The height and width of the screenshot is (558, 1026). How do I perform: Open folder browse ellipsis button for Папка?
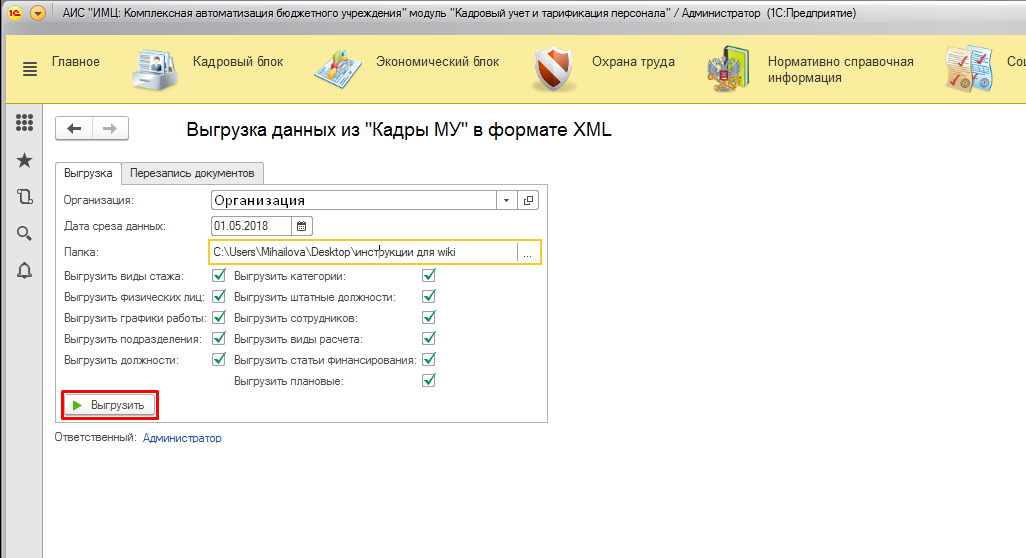(x=527, y=253)
